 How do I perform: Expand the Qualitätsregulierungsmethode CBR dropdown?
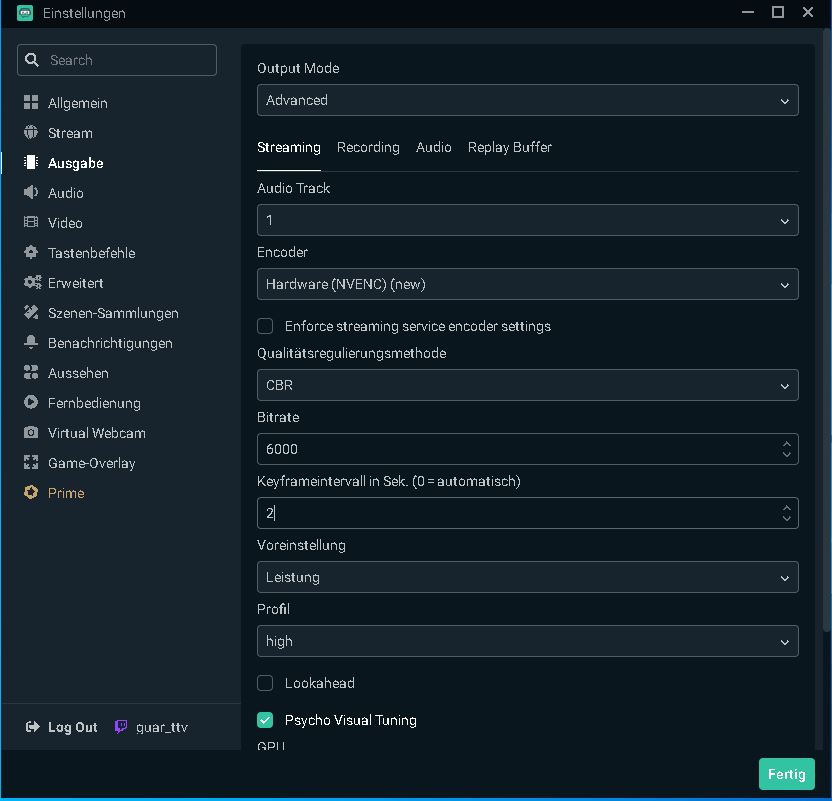click(x=527, y=385)
